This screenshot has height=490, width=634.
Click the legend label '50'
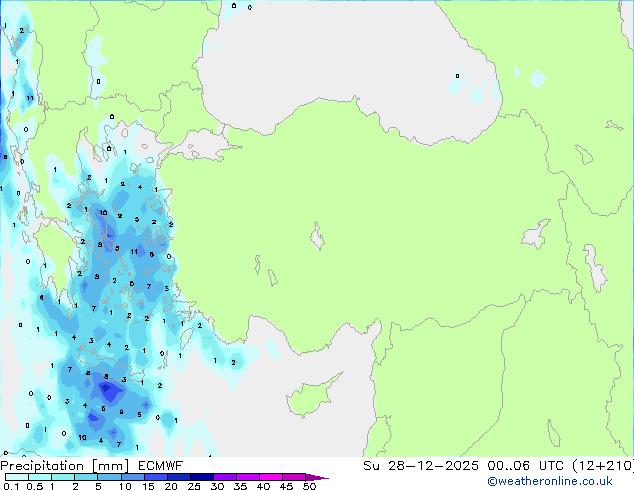[x=309, y=486]
